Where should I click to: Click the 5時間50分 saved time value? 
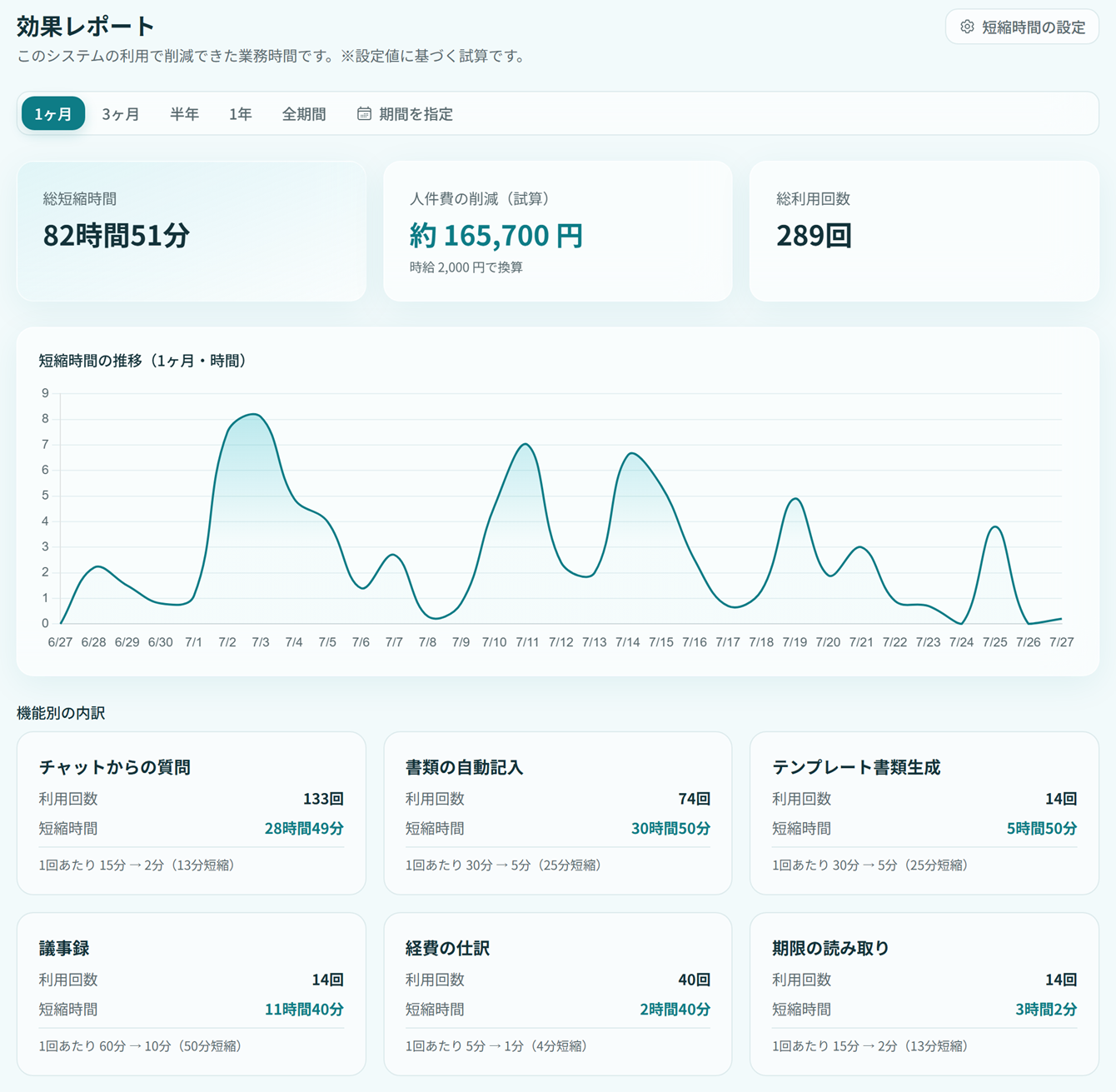[x=1041, y=829]
